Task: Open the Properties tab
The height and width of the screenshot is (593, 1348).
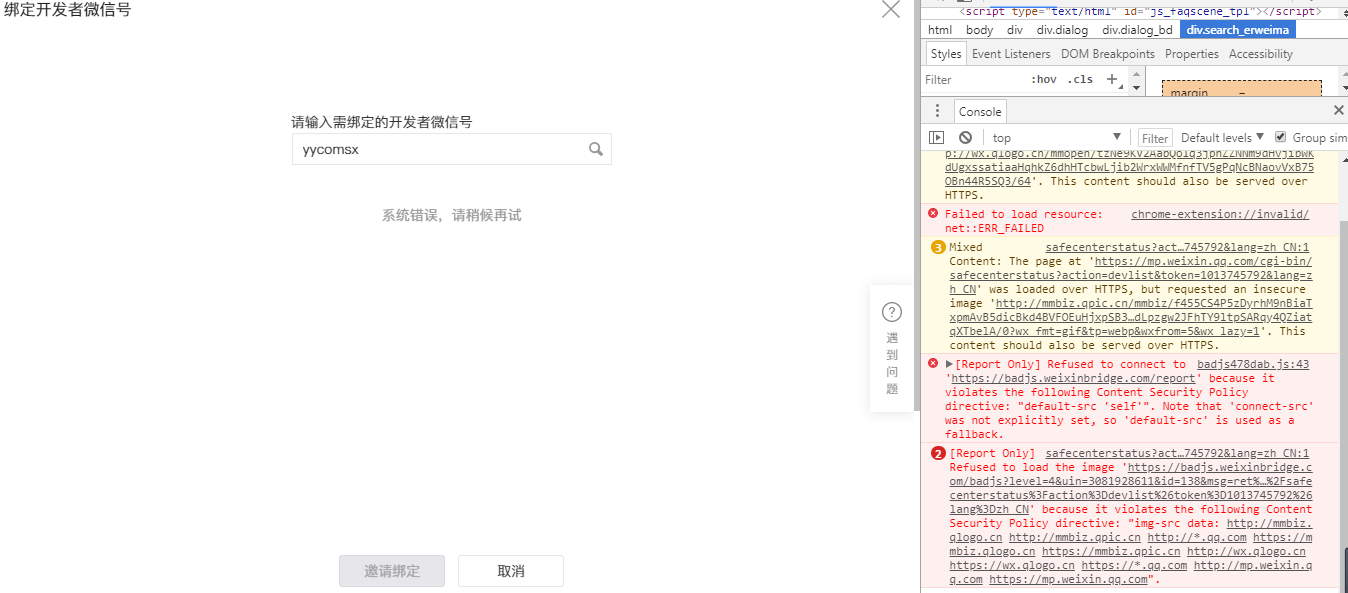Action: tap(1192, 54)
